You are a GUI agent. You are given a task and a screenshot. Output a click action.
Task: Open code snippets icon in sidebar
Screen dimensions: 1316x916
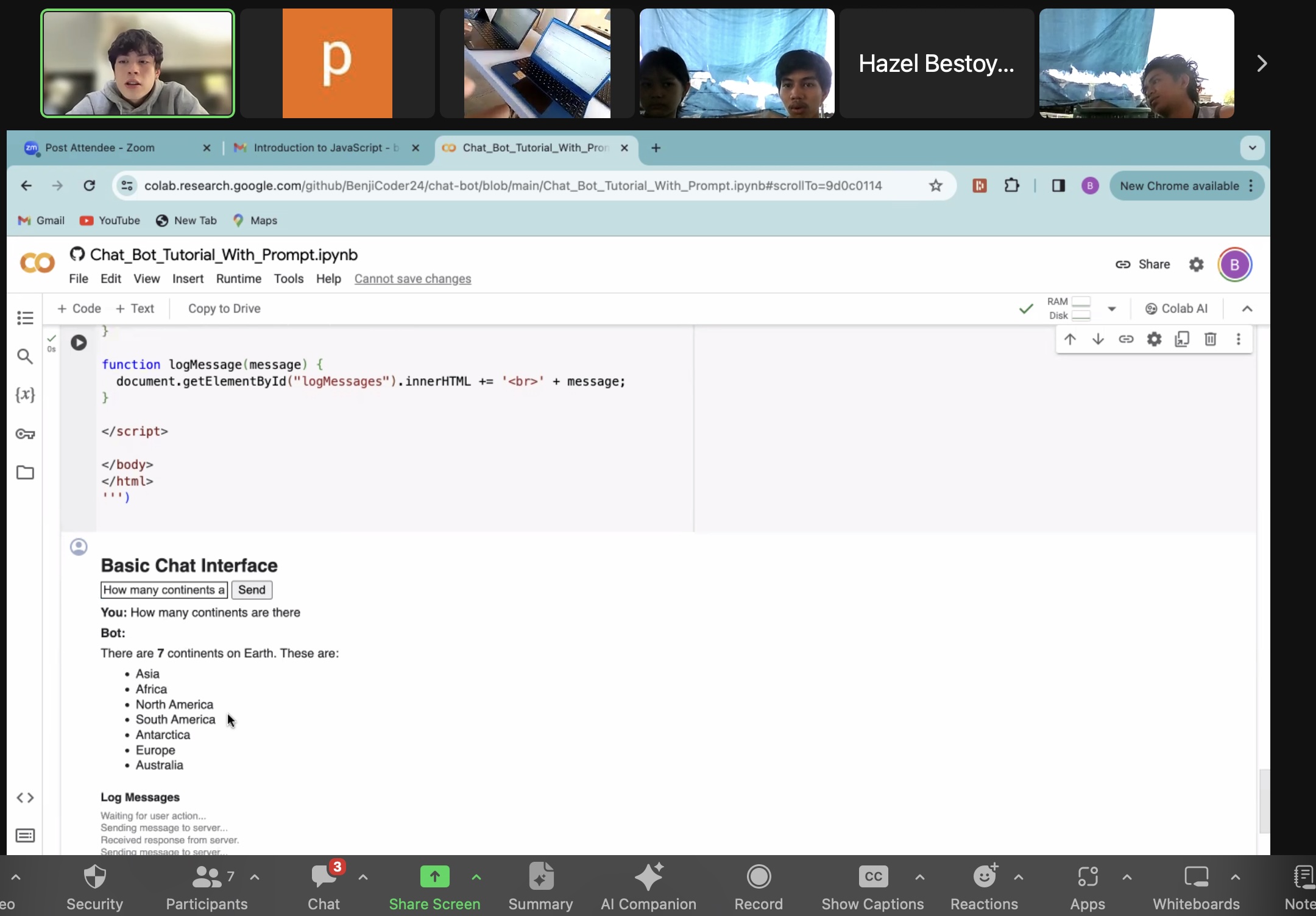click(25, 798)
